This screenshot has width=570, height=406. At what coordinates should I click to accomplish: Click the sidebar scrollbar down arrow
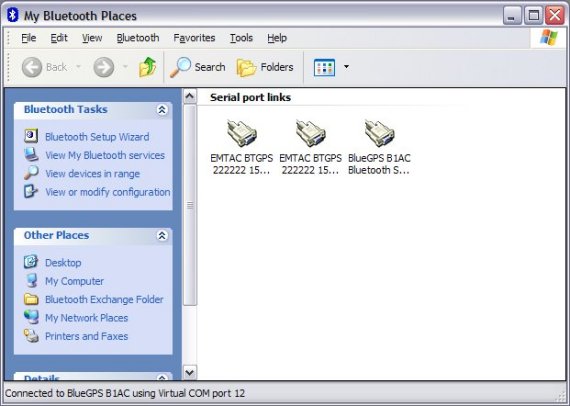[190, 373]
